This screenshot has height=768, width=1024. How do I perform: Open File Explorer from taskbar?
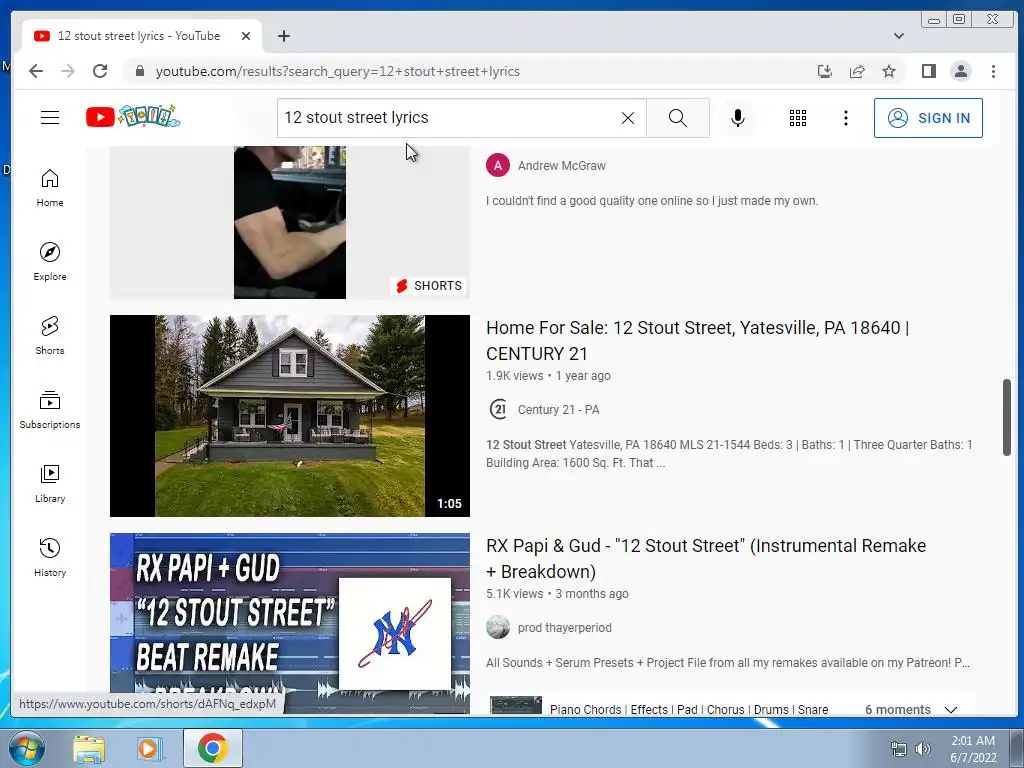click(x=88, y=748)
